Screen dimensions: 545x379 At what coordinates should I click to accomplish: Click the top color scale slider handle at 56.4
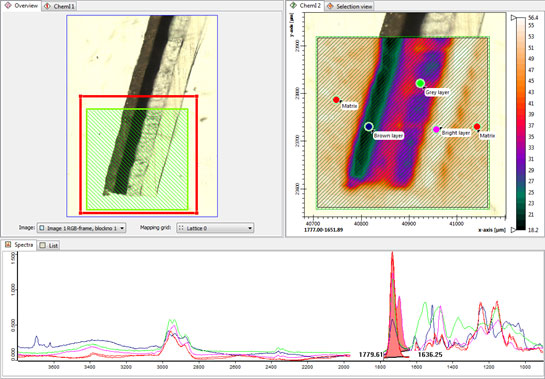click(513, 17)
